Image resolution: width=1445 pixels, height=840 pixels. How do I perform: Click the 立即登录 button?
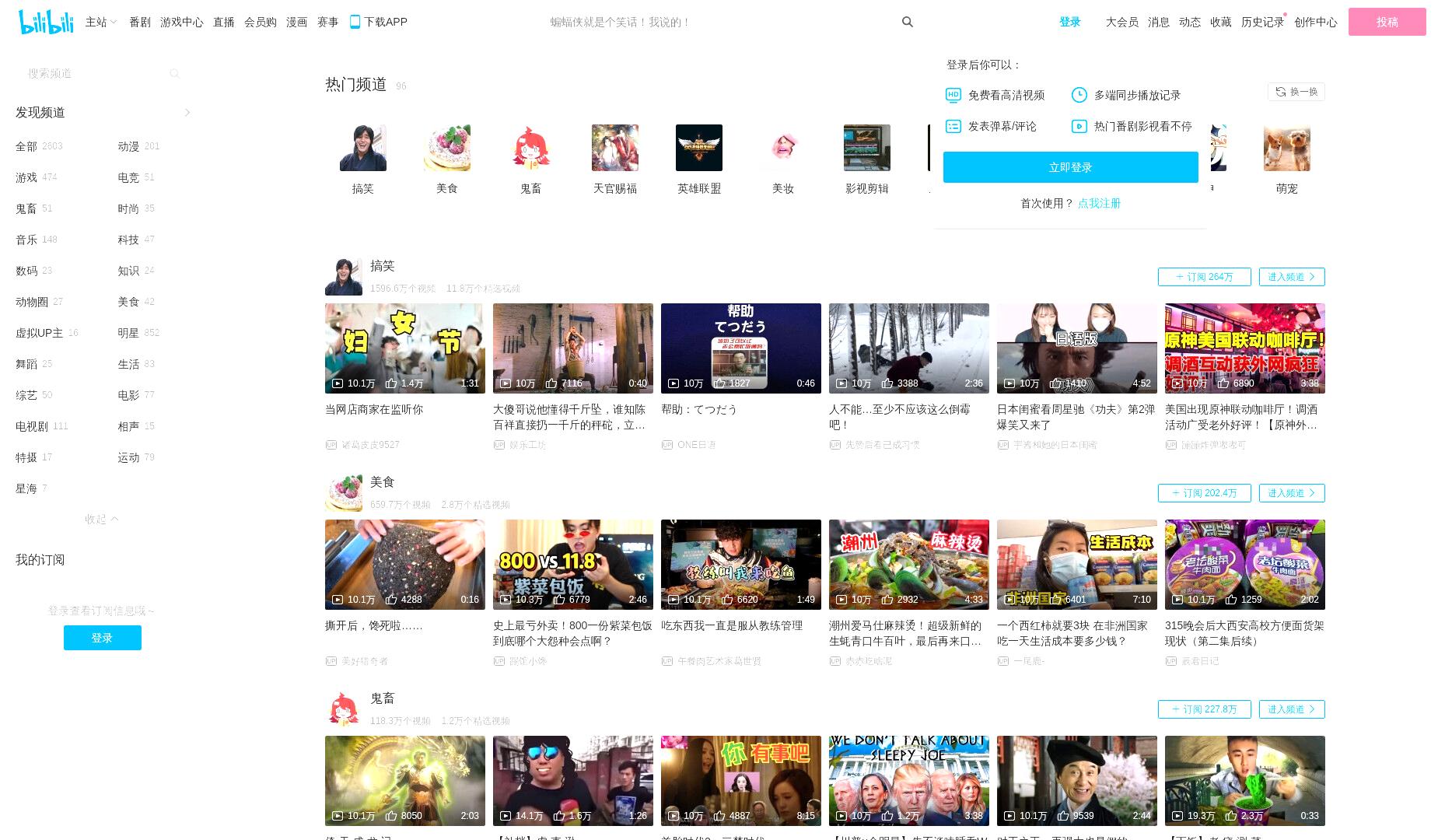[x=1071, y=167]
